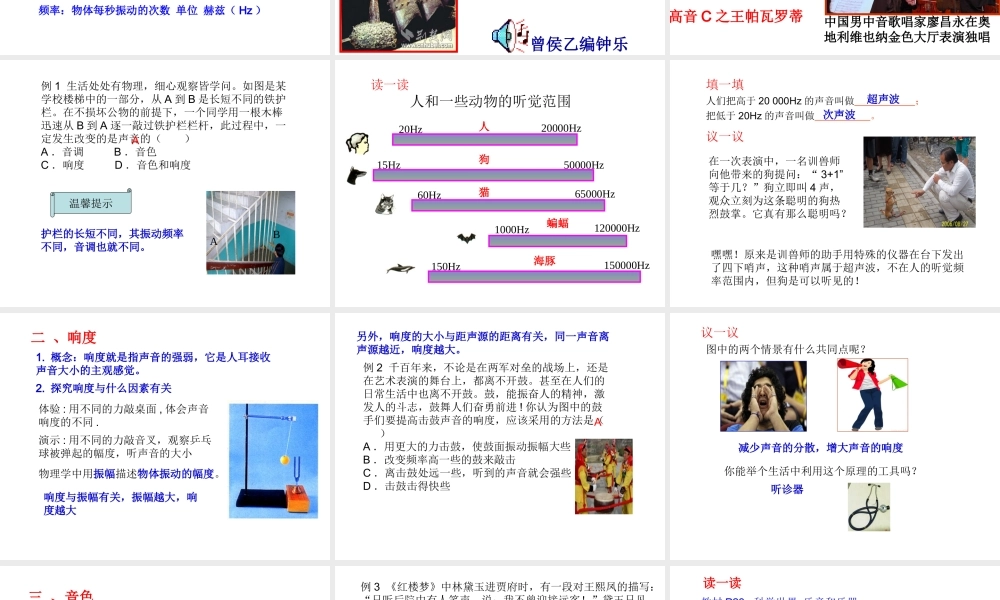Click option D. 音色和响度
This screenshot has width=1000, height=600.
(x=153, y=165)
